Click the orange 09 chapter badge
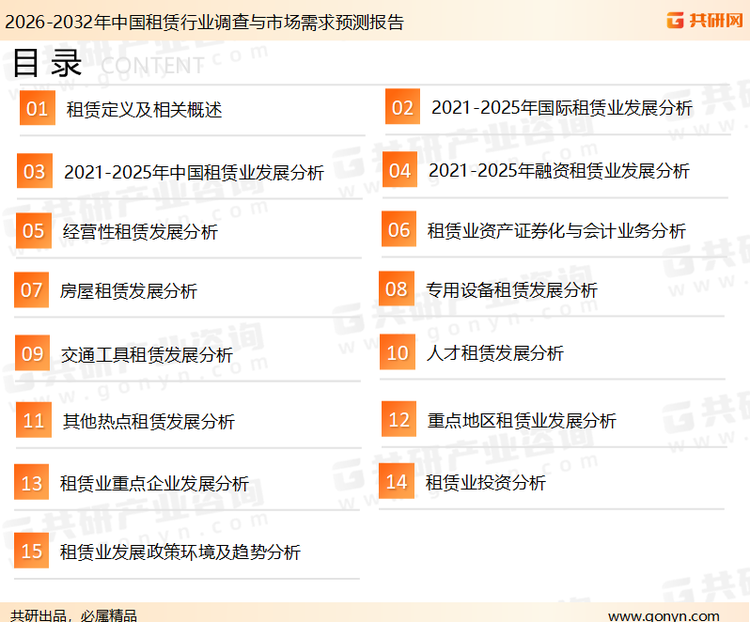Viewport: 750px width, 622px height. [33, 353]
